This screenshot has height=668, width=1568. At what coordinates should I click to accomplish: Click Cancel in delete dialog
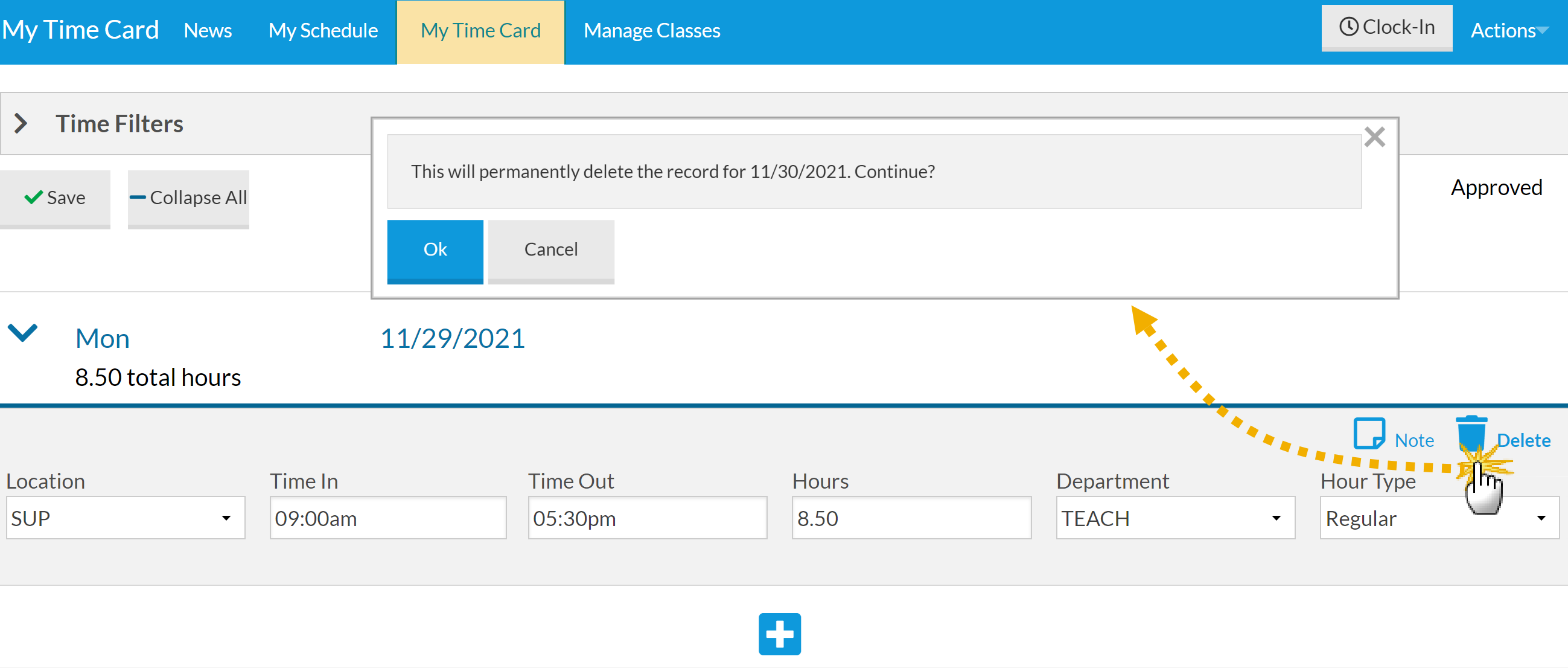[x=550, y=250]
